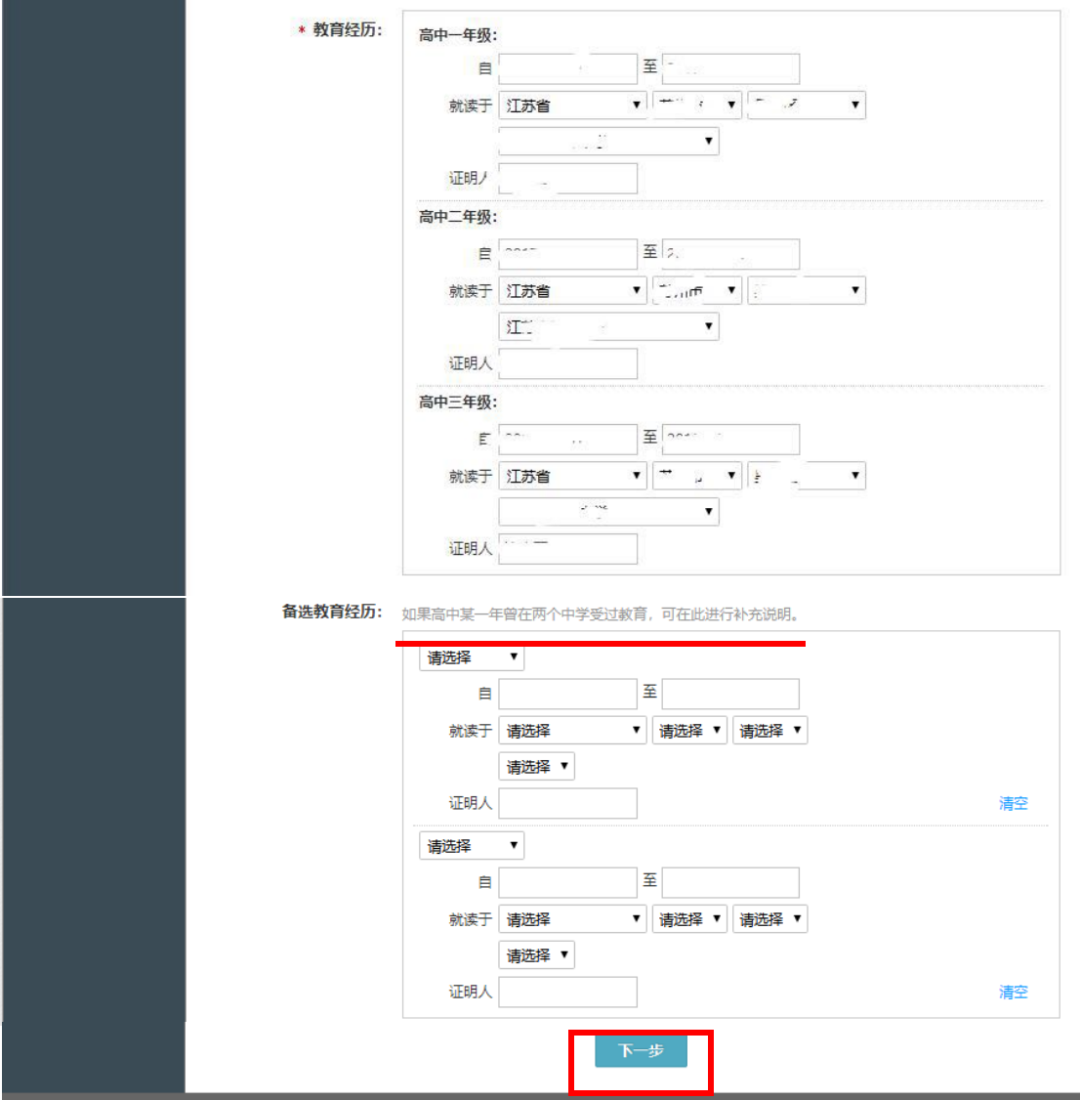
Task: Open the city 请选择 dropdown in second backup record
Action: tap(689, 918)
